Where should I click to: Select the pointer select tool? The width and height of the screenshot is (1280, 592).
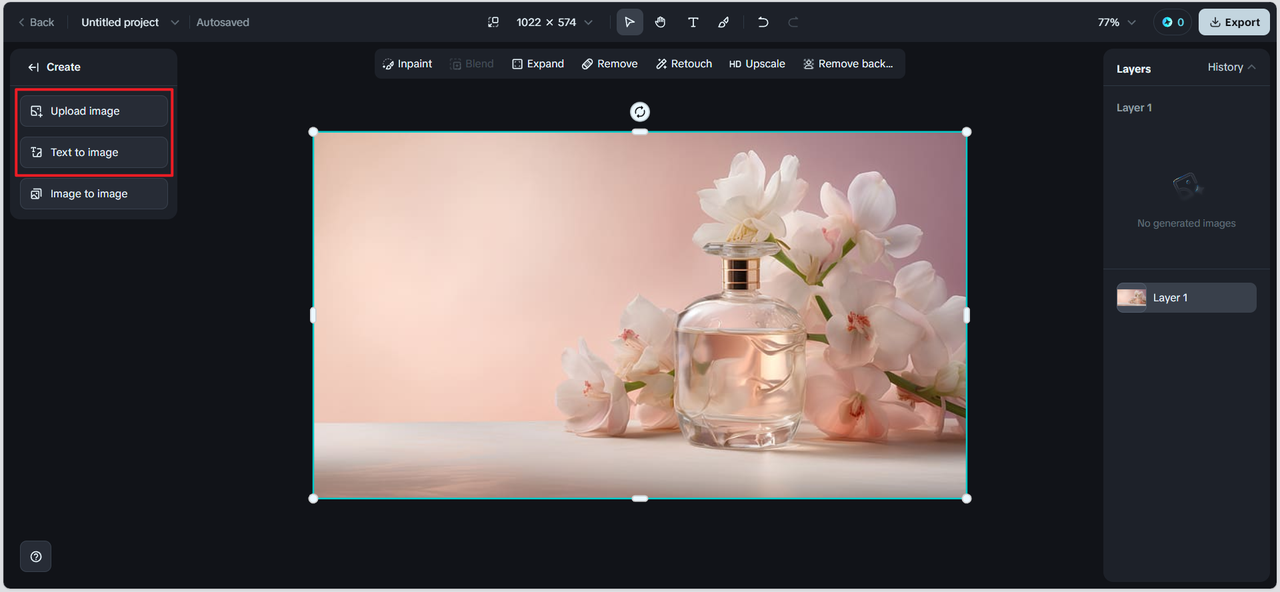[629, 22]
